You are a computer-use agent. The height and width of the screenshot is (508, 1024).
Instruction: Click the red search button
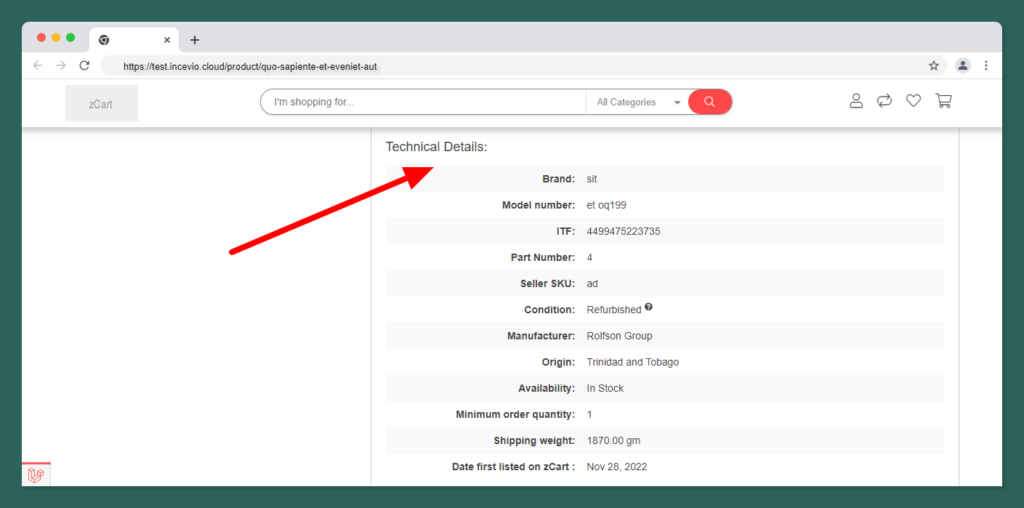point(710,102)
